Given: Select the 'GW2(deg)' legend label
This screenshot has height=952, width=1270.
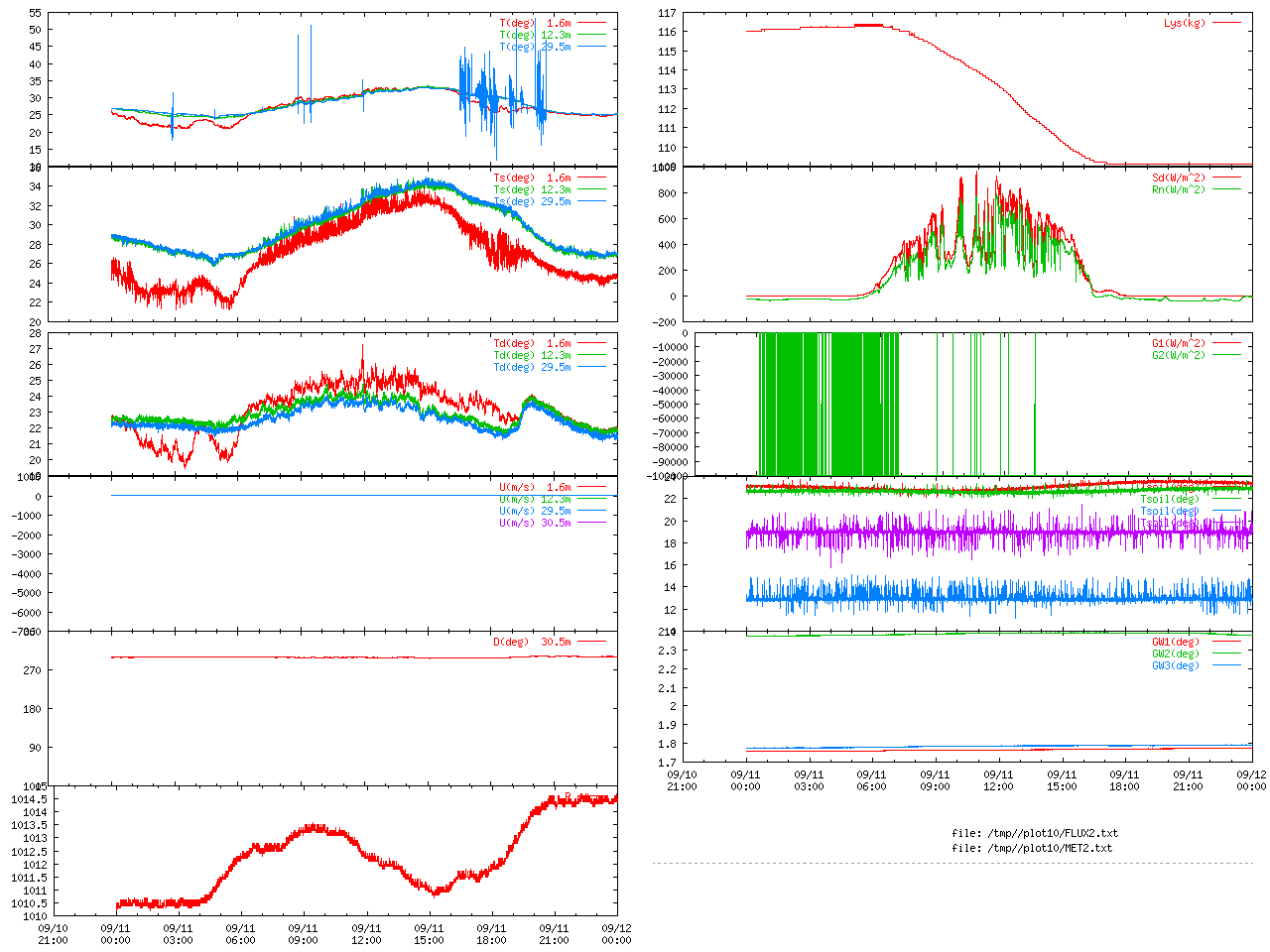Looking at the screenshot, I should 1176,654.
